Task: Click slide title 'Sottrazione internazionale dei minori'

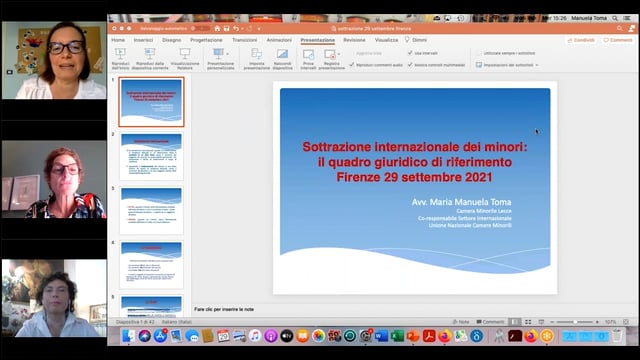Action: [415, 147]
